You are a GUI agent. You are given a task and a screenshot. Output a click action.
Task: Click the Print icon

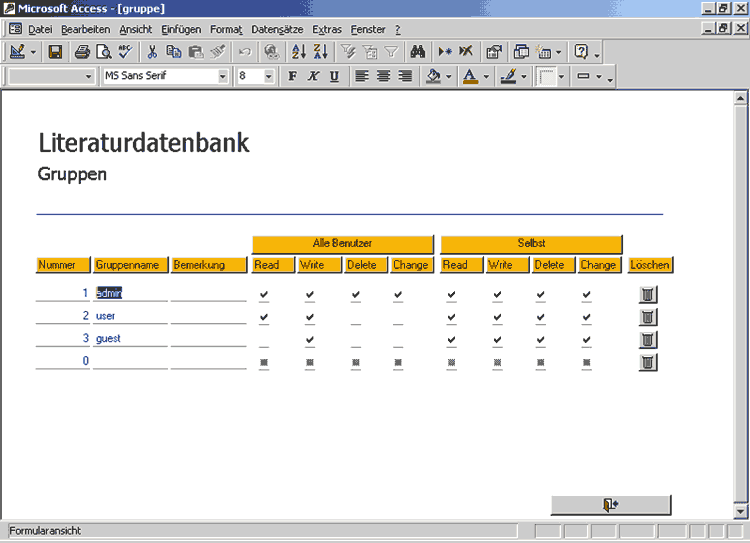(82, 52)
